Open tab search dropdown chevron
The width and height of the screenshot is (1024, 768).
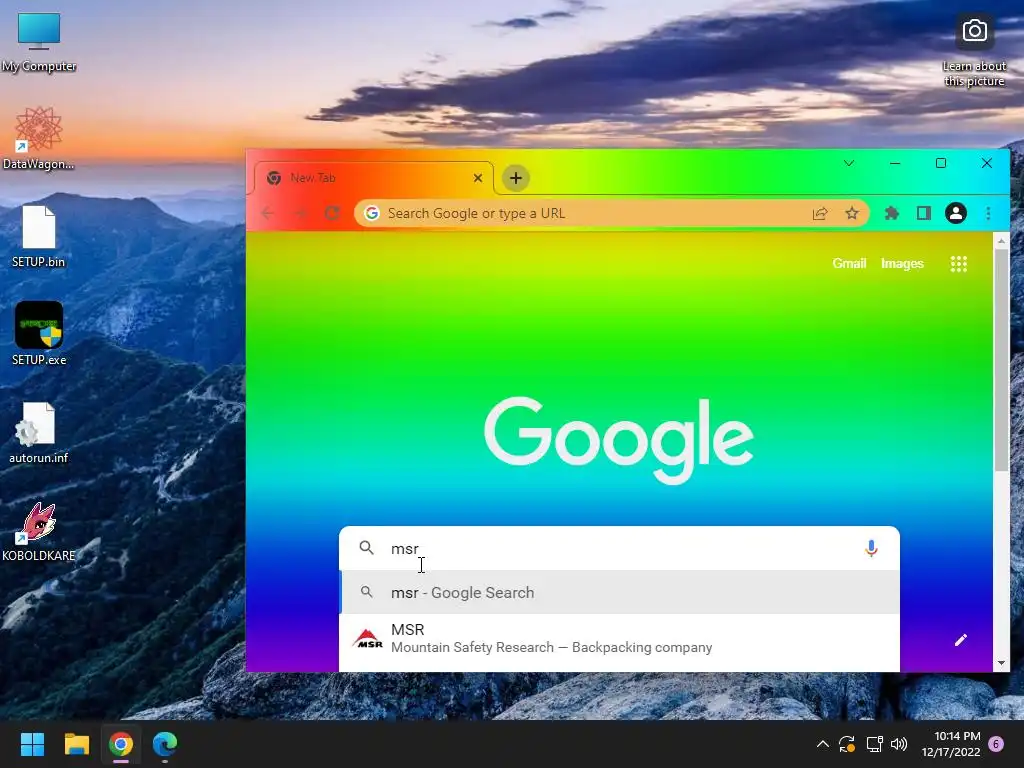coord(849,163)
